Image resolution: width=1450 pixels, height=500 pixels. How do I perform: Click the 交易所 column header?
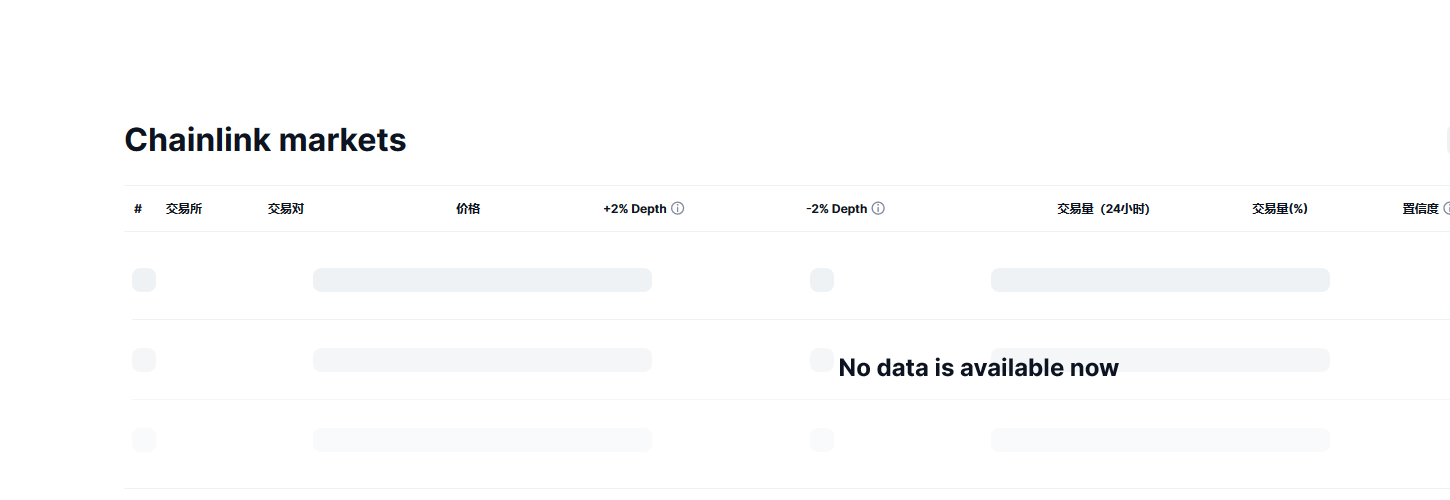point(184,209)
